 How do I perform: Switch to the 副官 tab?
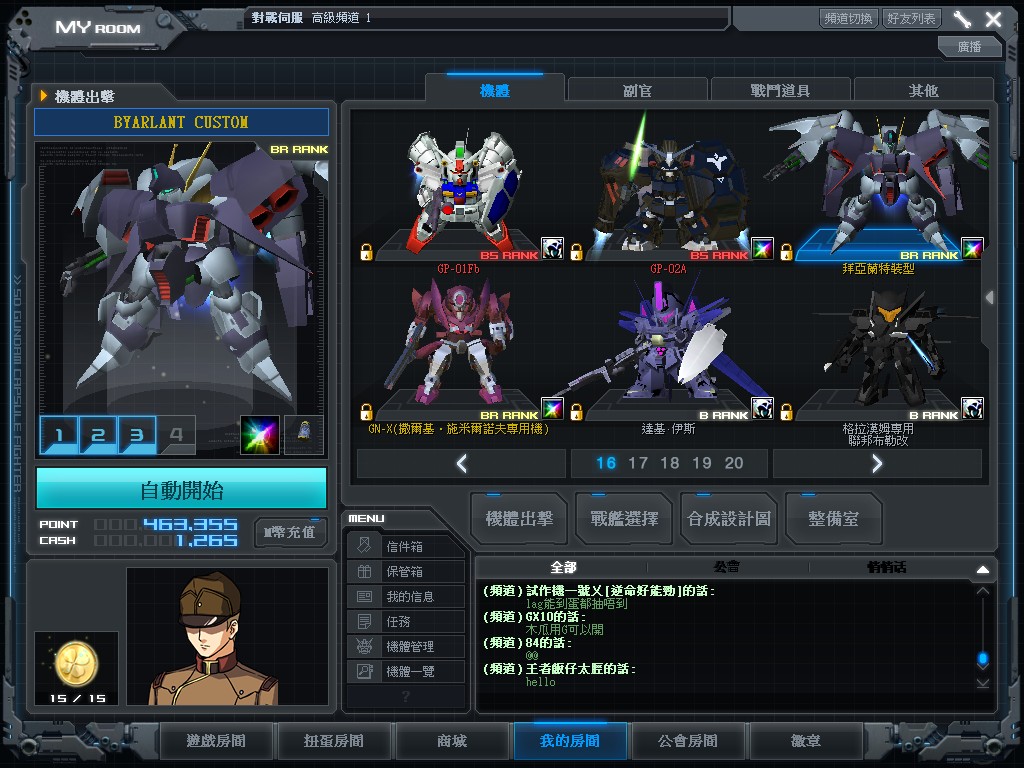point(637,90)
